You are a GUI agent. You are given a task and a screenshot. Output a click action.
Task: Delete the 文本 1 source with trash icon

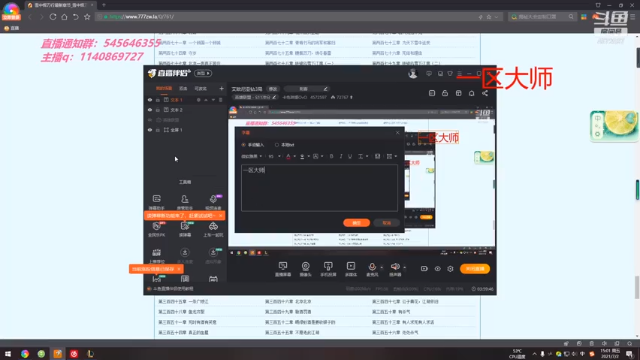click(x=221, y=100)
